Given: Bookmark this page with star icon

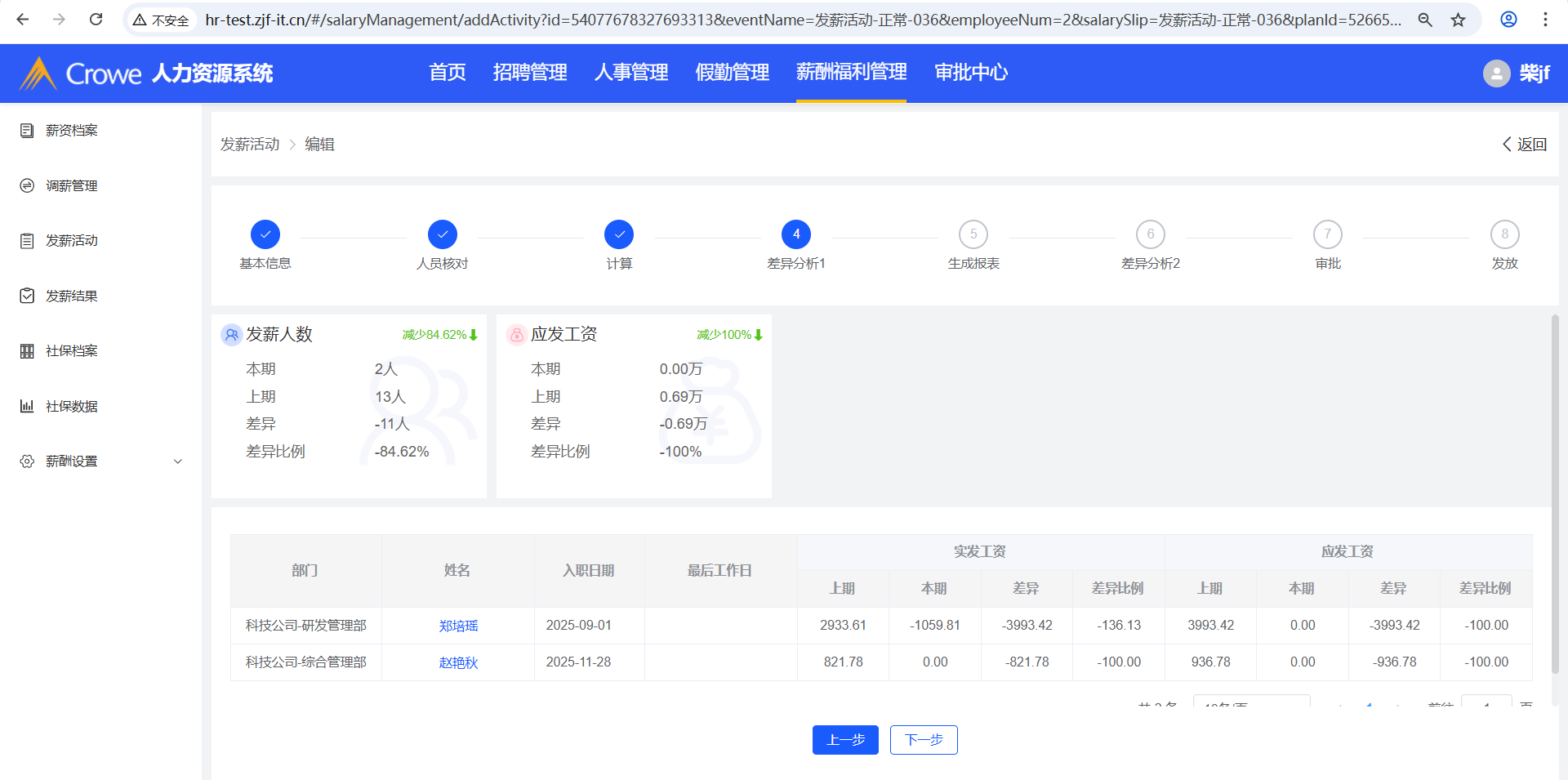Looking at the screenshot, I should (1458, 20).
